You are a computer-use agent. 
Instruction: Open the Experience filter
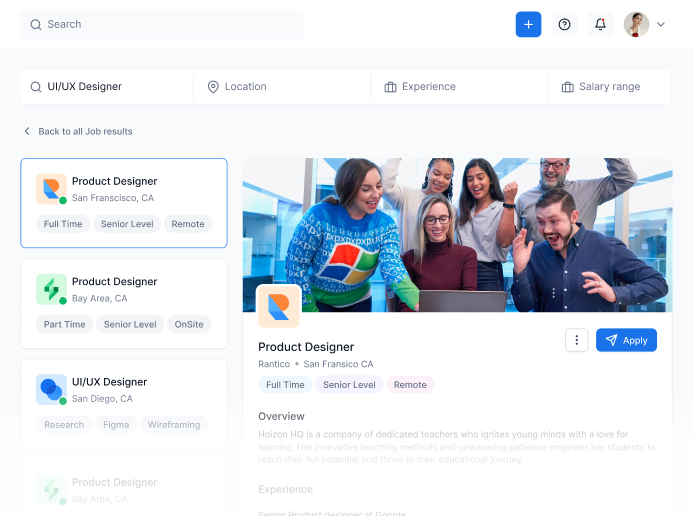pos(459,87)
